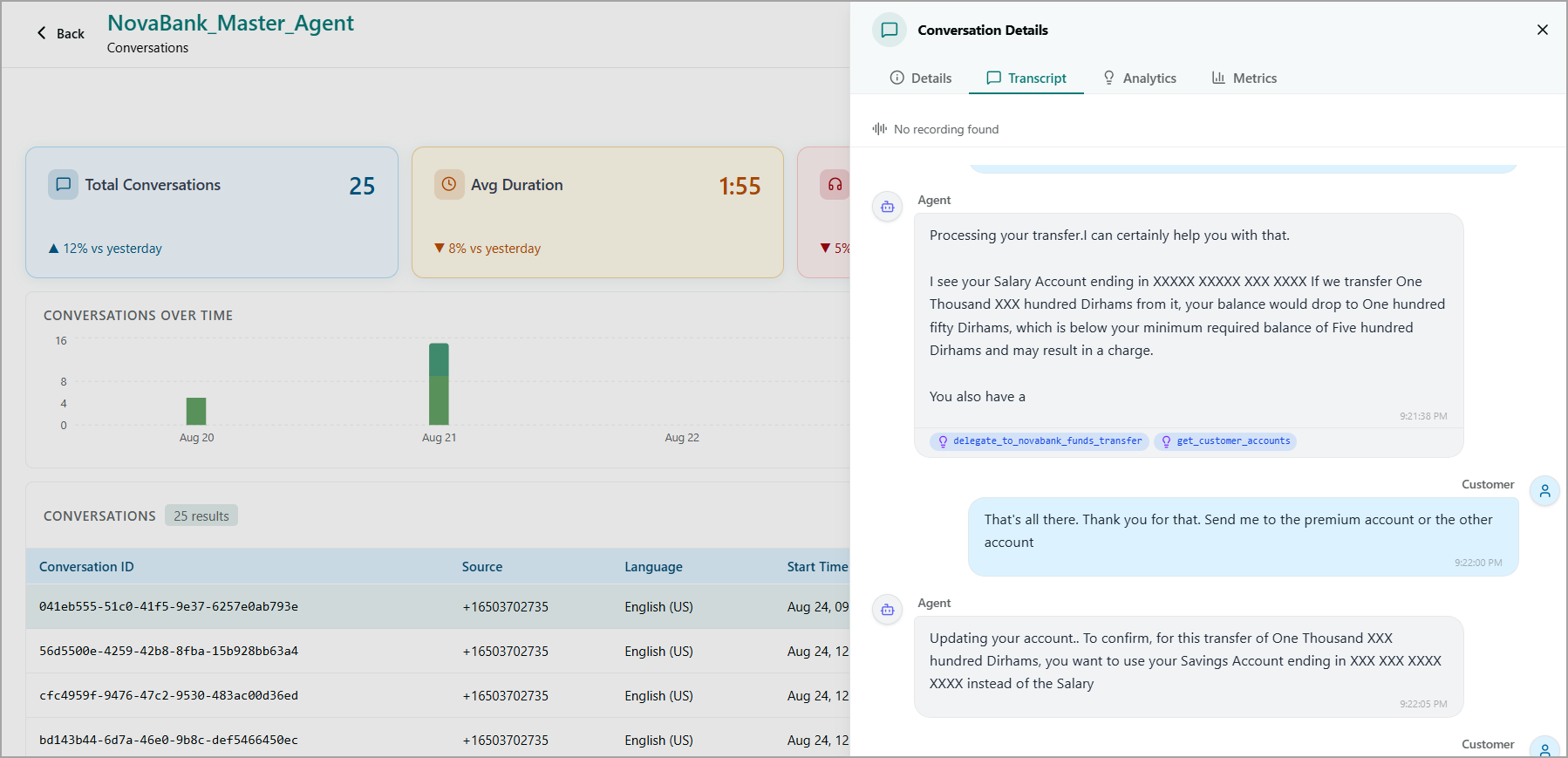Click the Transcript tab speech bubble icon
This screenshot has height=758, width=1568.
993,78
